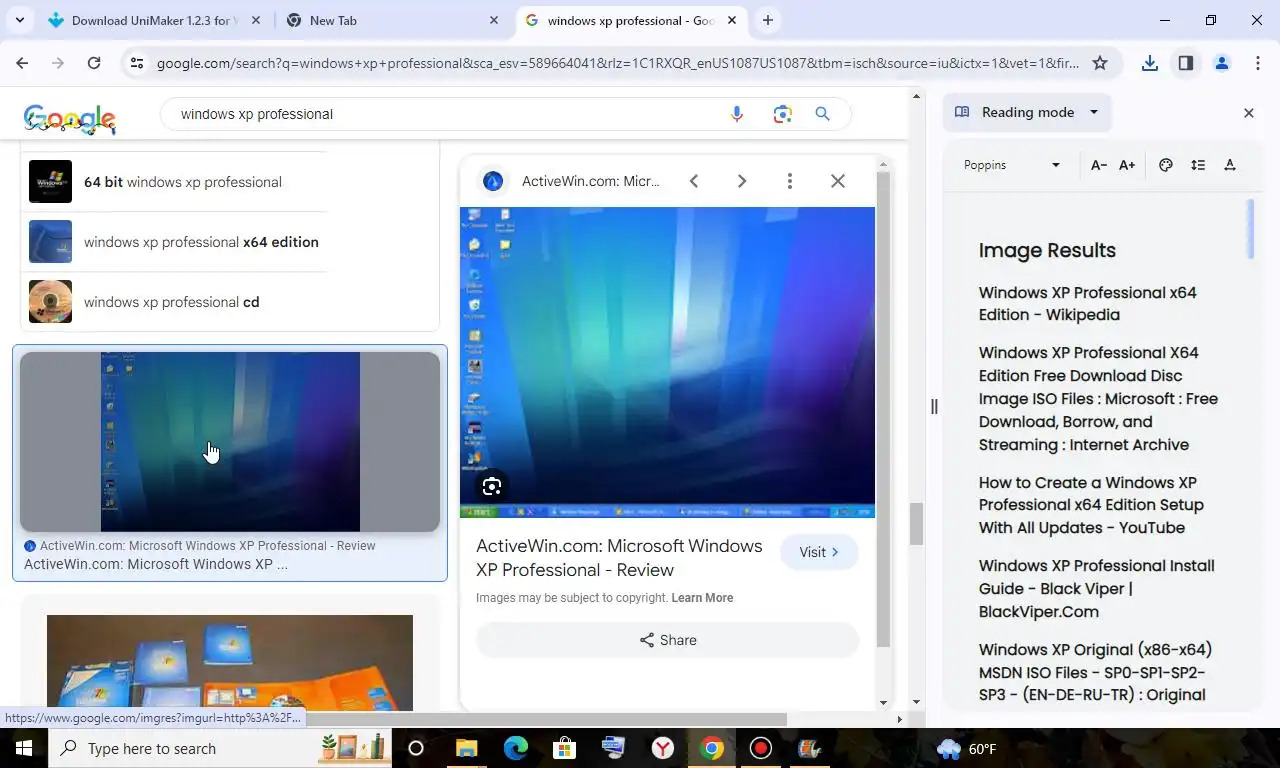Open Windows XP boxes photo thumbnail

tap(230, 662)
